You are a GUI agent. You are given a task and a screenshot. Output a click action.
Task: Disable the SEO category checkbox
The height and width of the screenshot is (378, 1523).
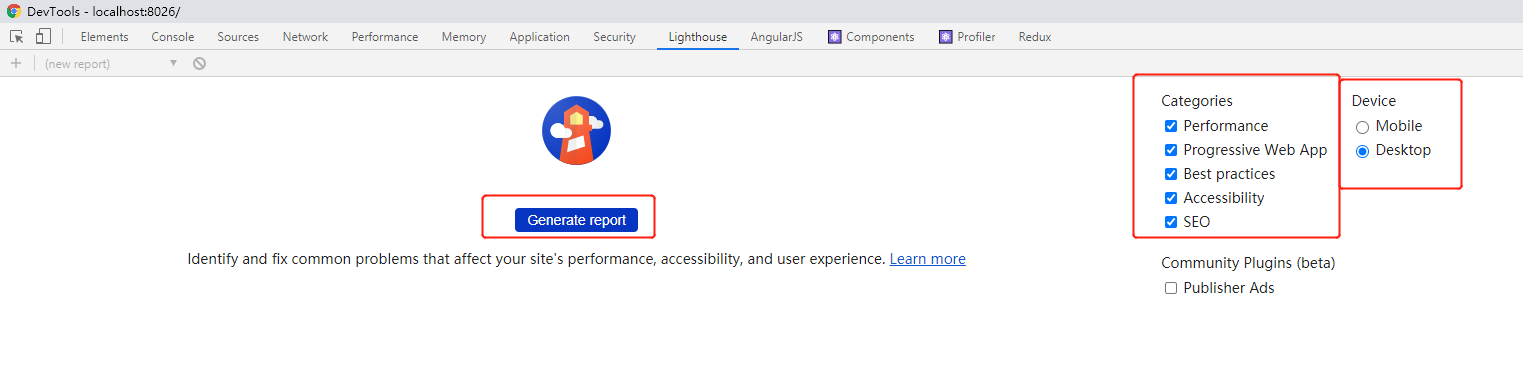[x=1171, y=222]
